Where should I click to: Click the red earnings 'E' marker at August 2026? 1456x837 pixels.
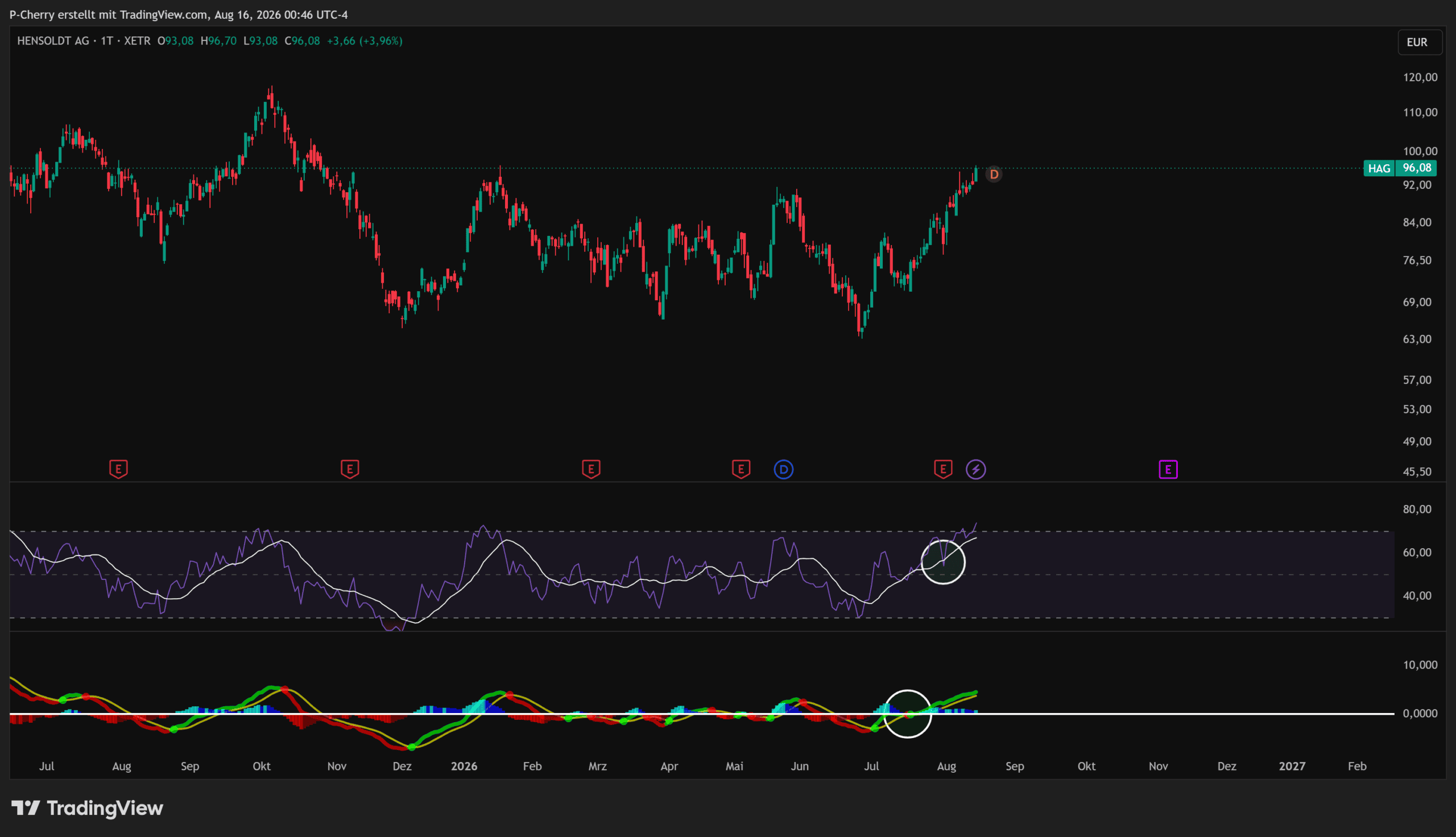point(943,469)
